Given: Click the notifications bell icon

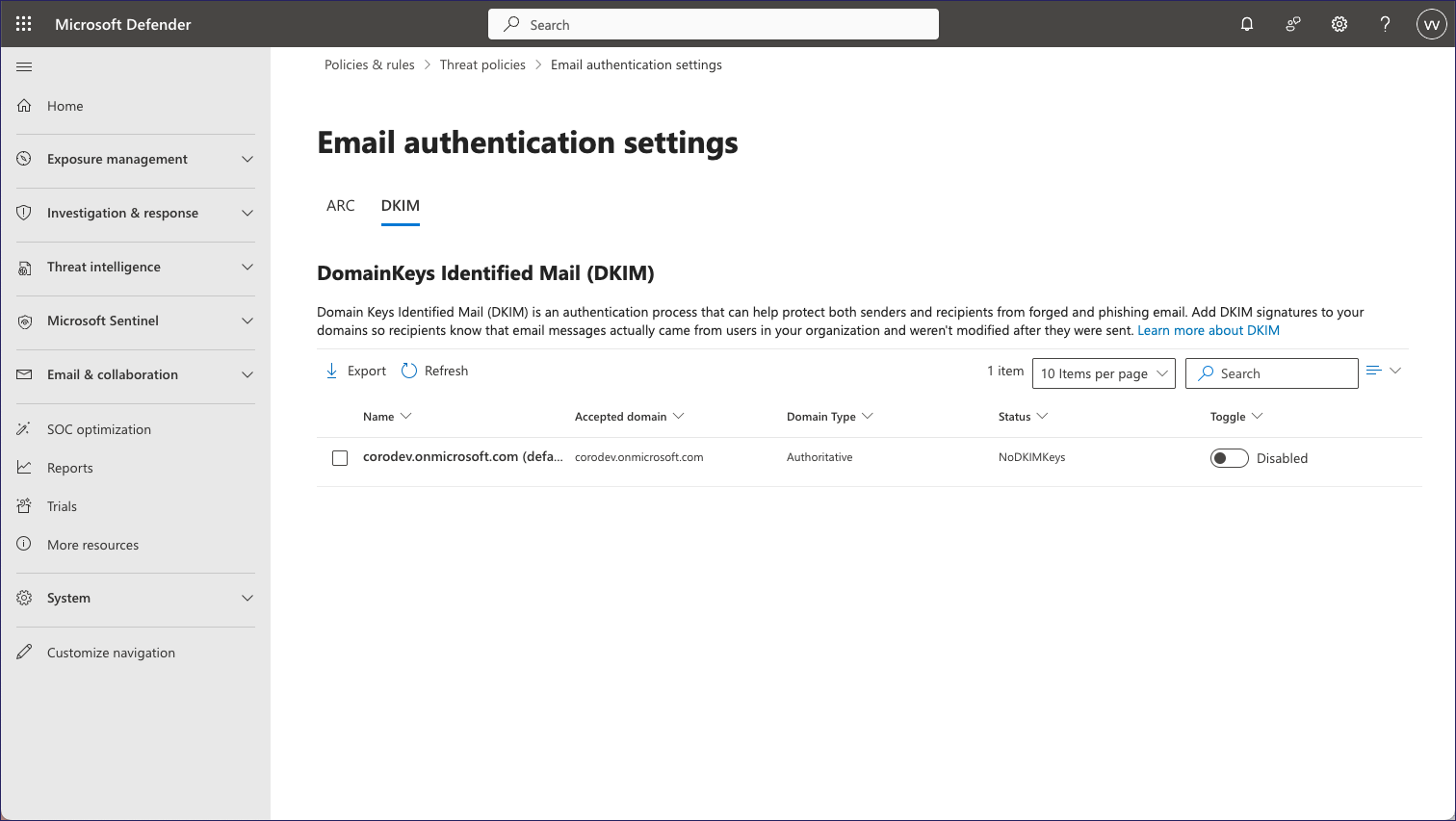Looking at the screenshot, I should (x=1247, y=24).
